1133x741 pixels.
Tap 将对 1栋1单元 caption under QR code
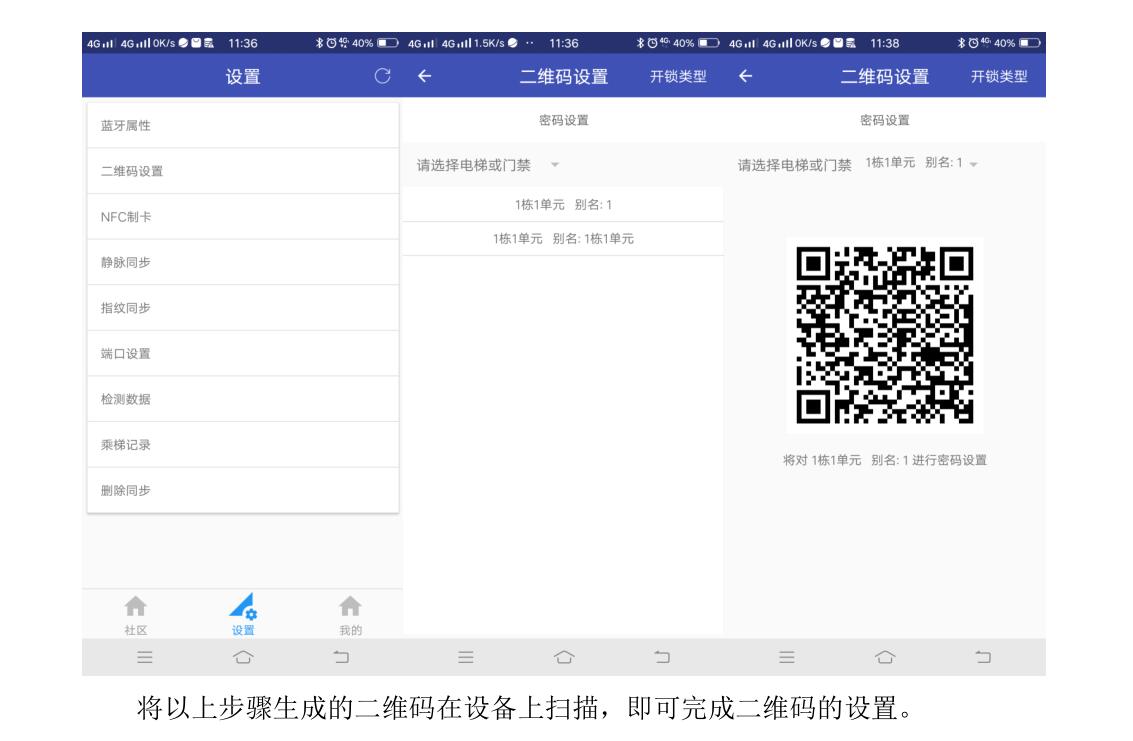click(885, 460)
